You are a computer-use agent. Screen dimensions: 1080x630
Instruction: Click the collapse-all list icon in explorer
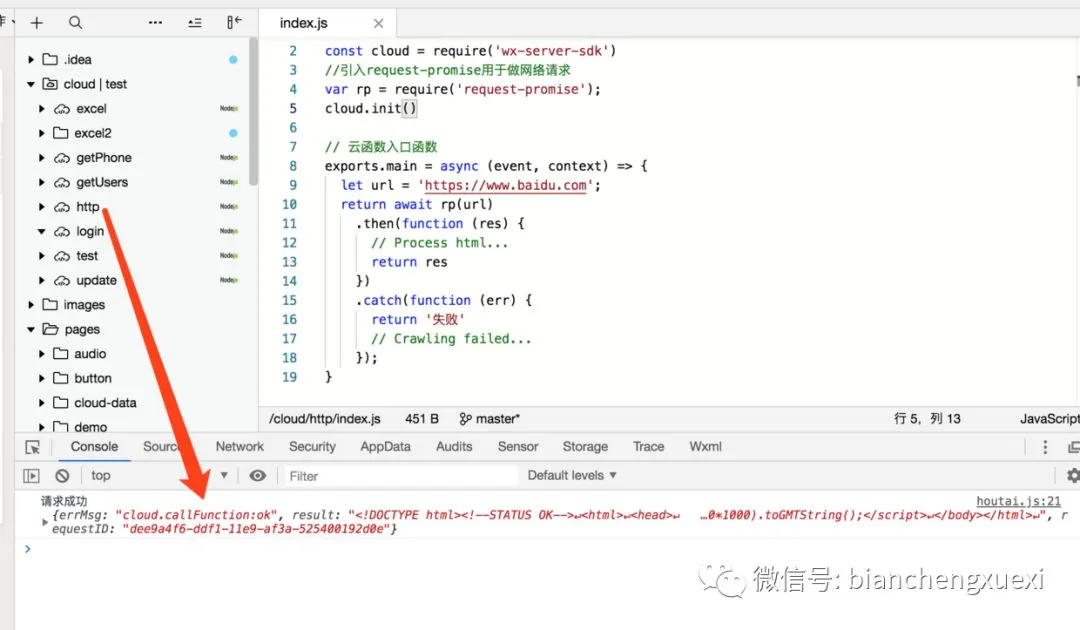pos(195,23)
